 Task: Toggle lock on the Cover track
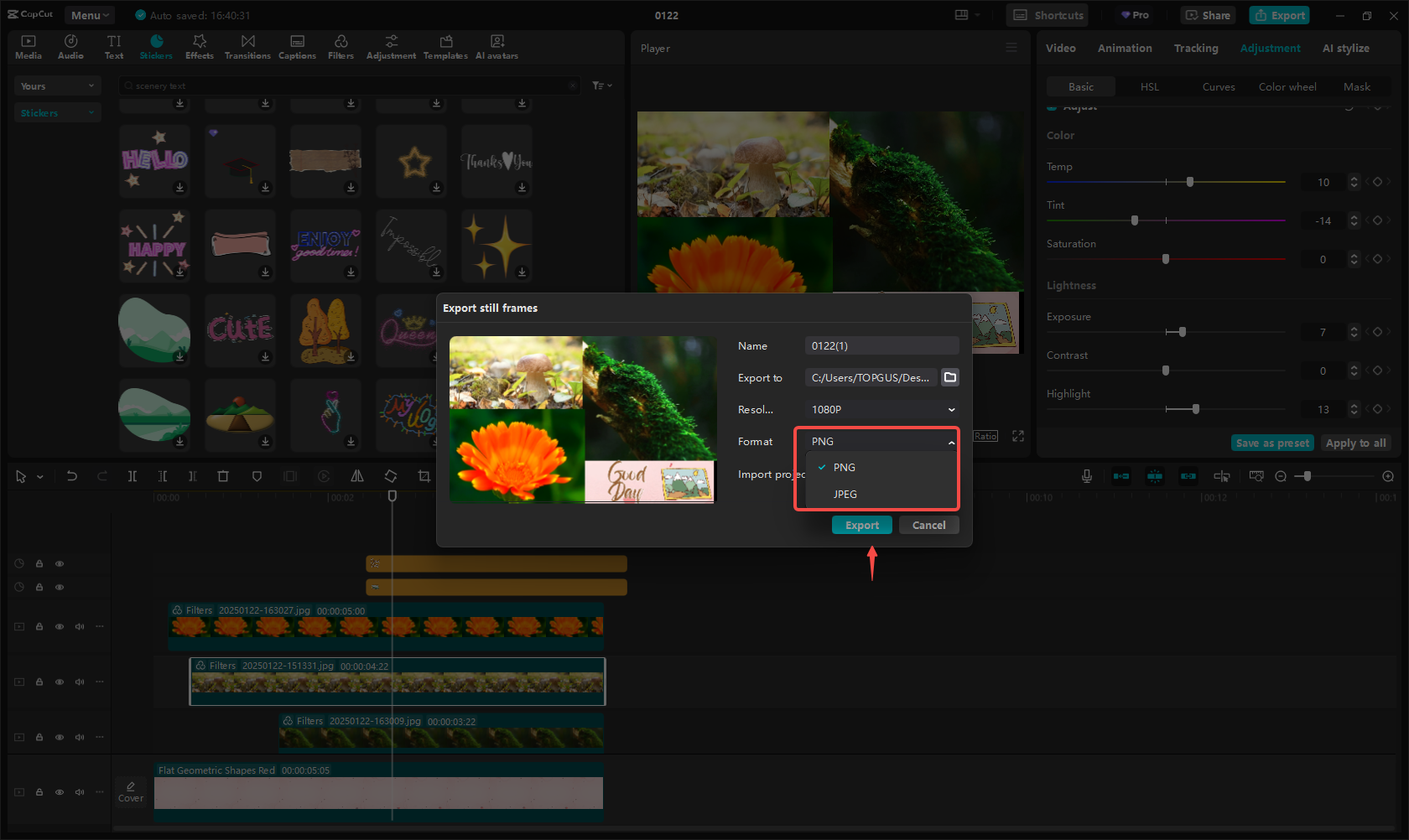tap(39, 792)
